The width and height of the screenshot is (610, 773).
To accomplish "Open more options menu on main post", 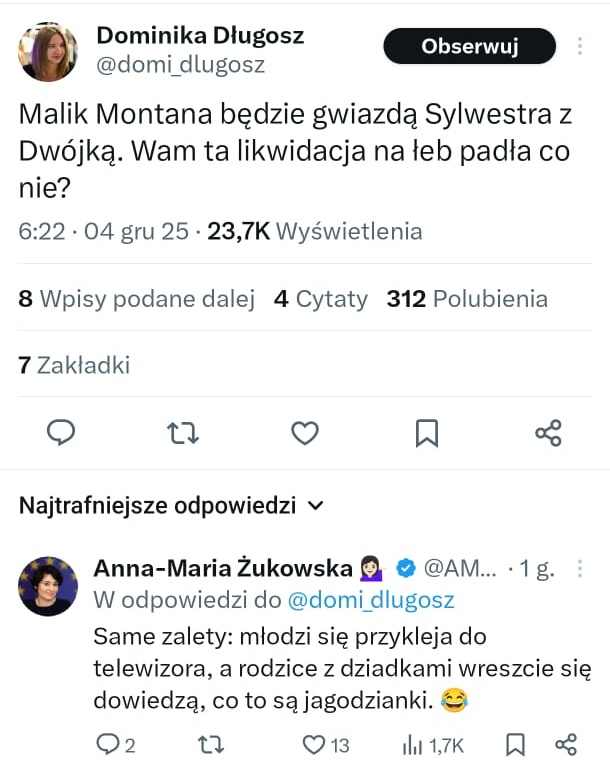I will 581,46.
